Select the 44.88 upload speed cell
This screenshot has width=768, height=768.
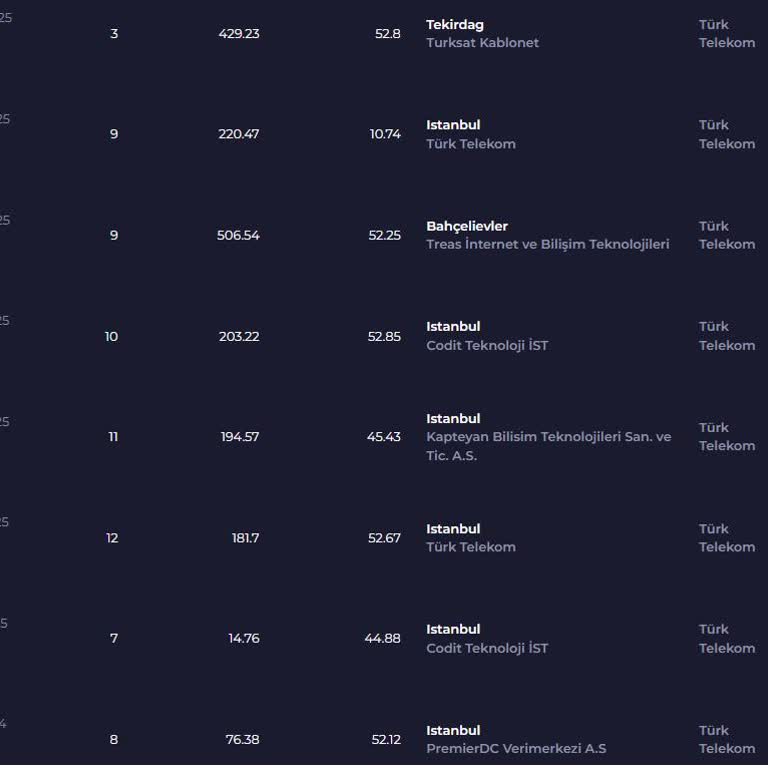(x=382, y=638)
